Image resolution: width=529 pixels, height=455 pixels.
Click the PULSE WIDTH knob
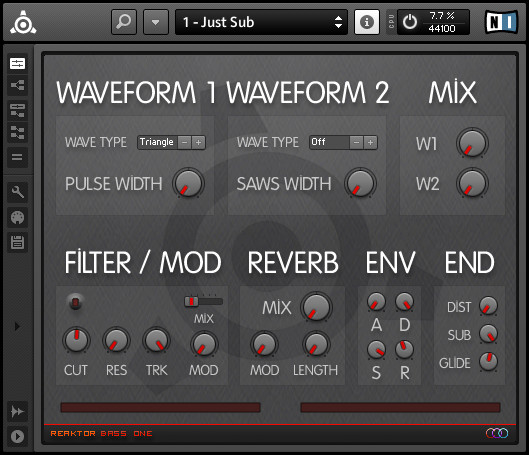point(188,184)
